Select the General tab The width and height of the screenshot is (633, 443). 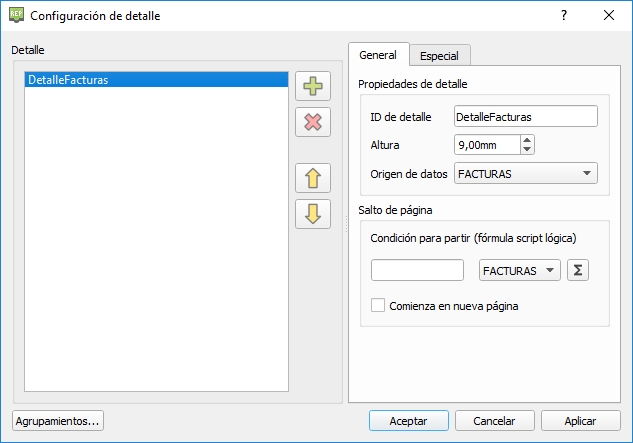[378, 55]
